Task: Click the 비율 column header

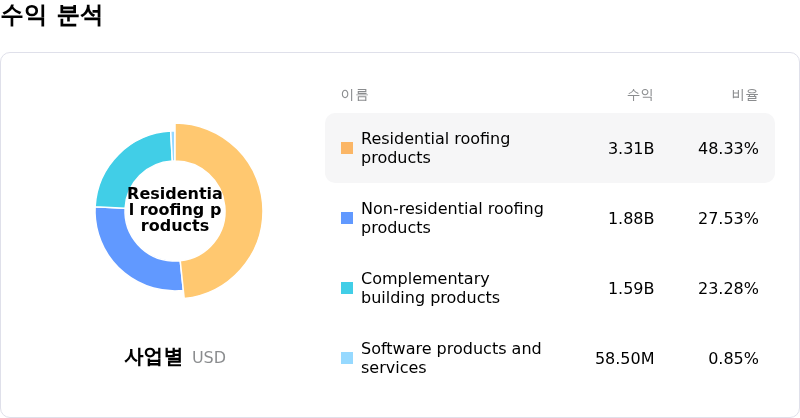Action: [745, 95]
